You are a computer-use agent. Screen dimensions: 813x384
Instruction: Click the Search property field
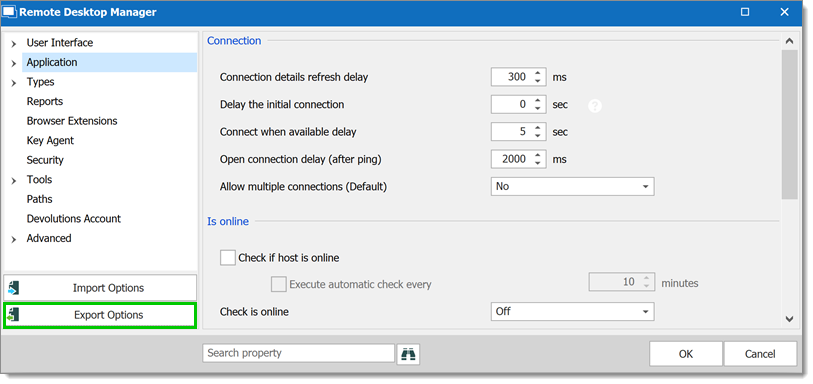pyautogui.click(x=299, y=353)
